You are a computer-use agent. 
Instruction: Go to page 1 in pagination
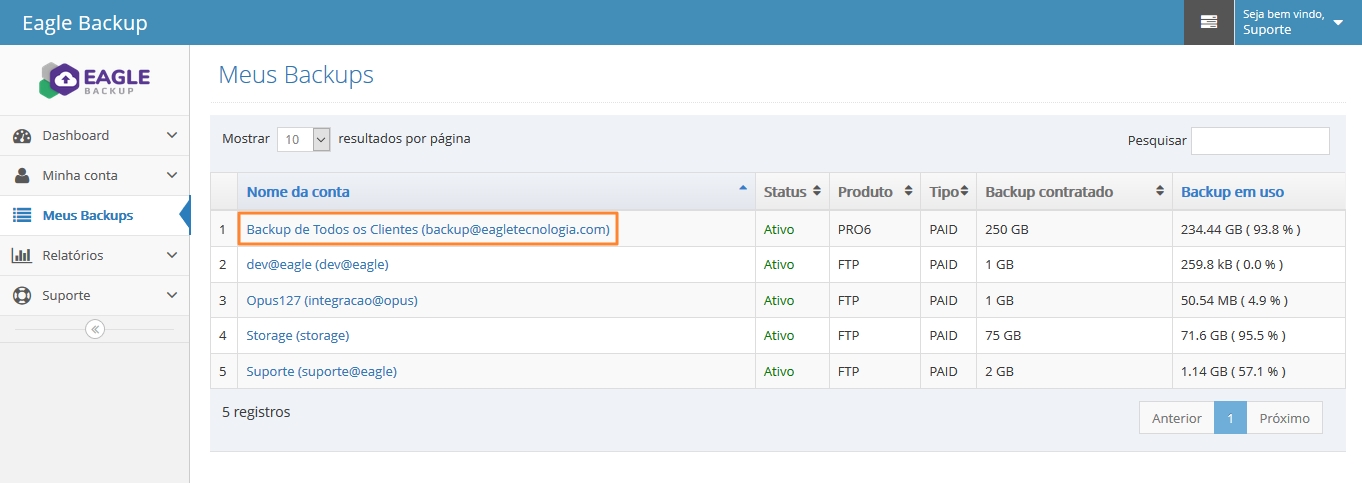point(1230,418)
